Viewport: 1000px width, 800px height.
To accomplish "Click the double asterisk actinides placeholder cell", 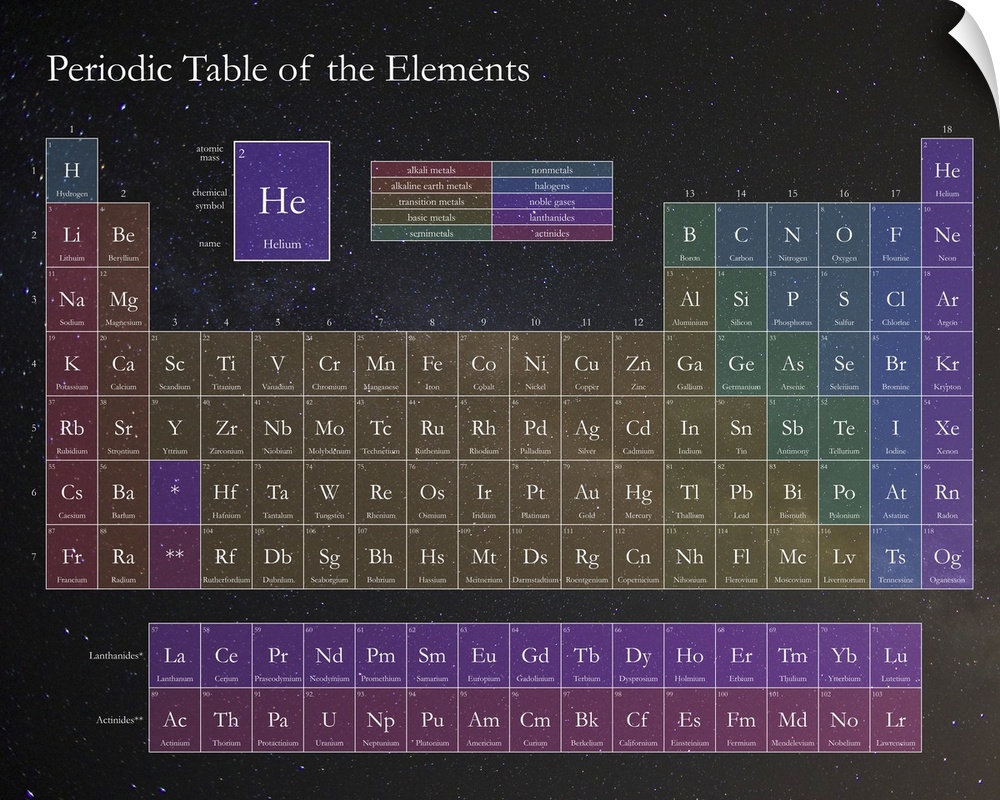I will 174,556.
